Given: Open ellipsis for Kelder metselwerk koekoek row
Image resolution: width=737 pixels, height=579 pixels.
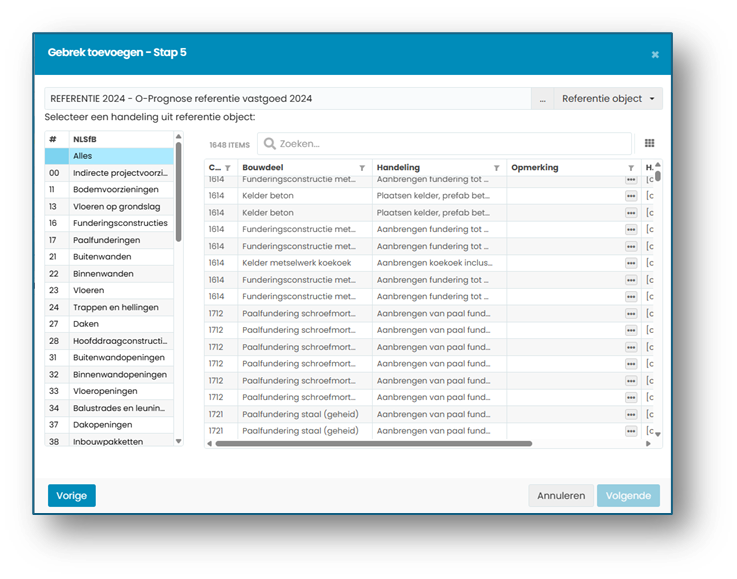Looking at the screenshot, I should tap(631, 263).
